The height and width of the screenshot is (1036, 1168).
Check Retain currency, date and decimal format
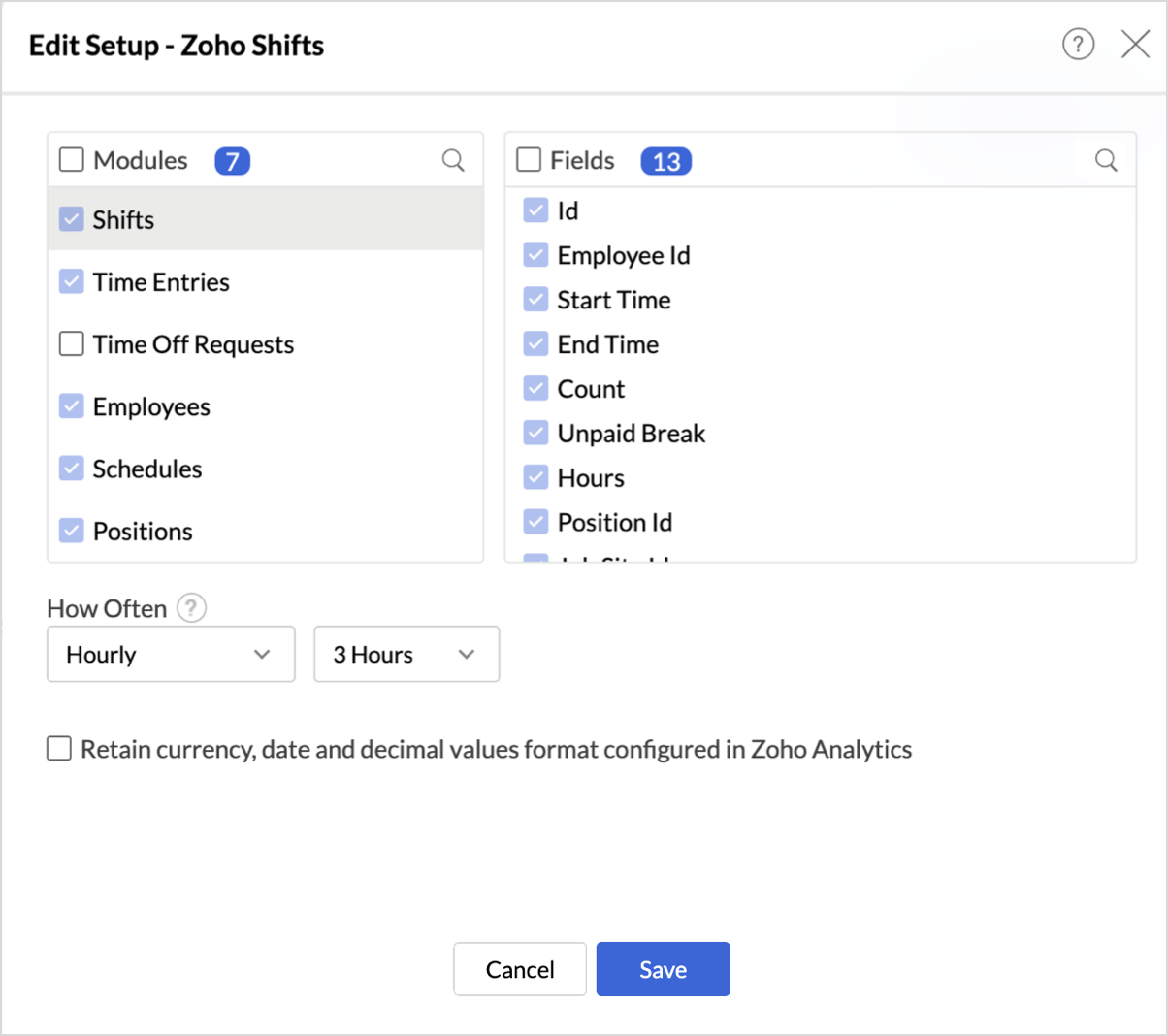click(60, 749)
